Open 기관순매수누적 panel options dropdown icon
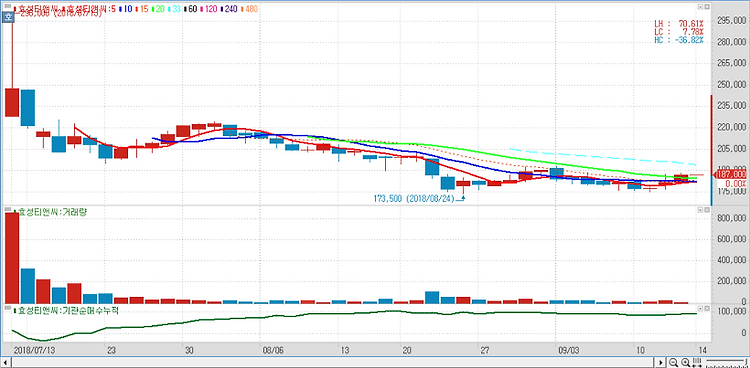 (700, 308)
